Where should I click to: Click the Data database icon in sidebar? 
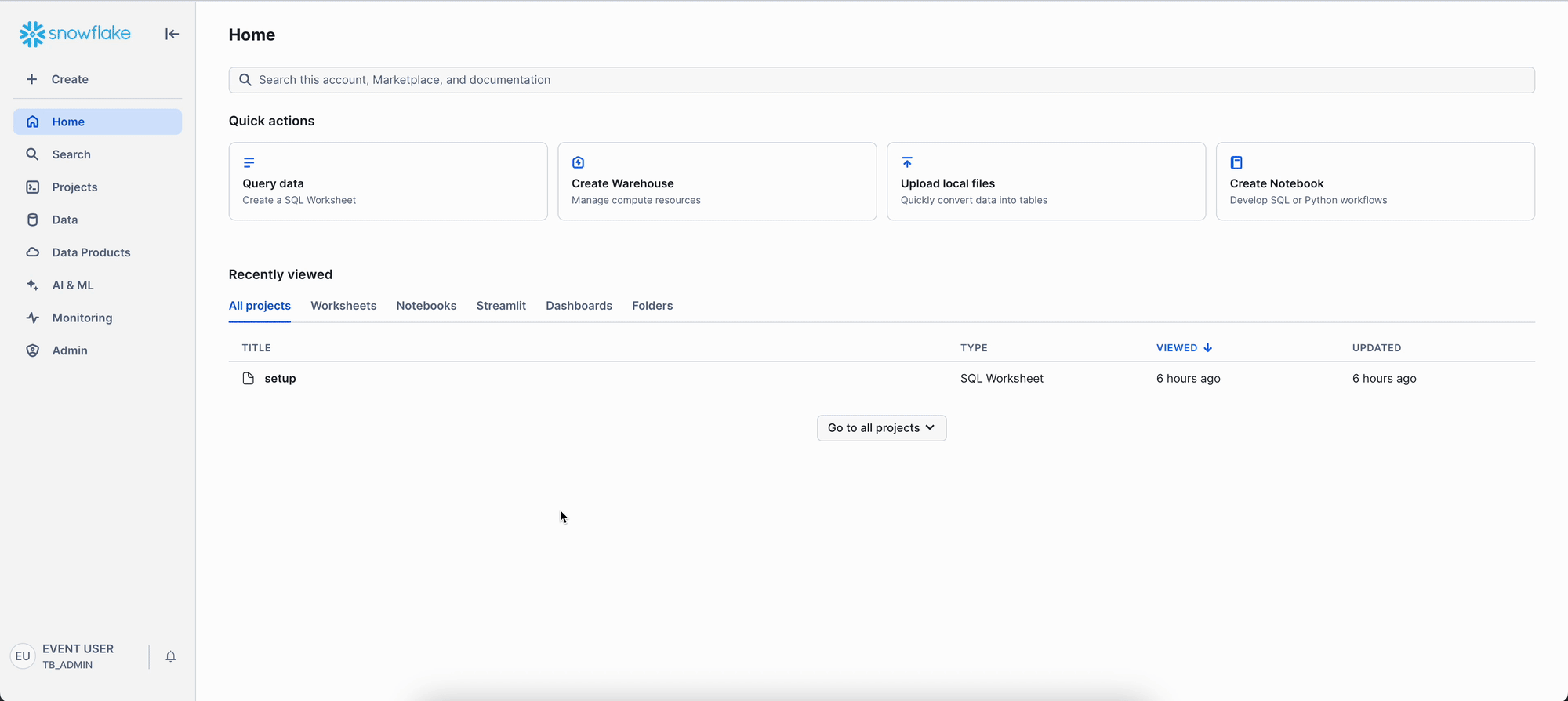click(x=32, y=220)
